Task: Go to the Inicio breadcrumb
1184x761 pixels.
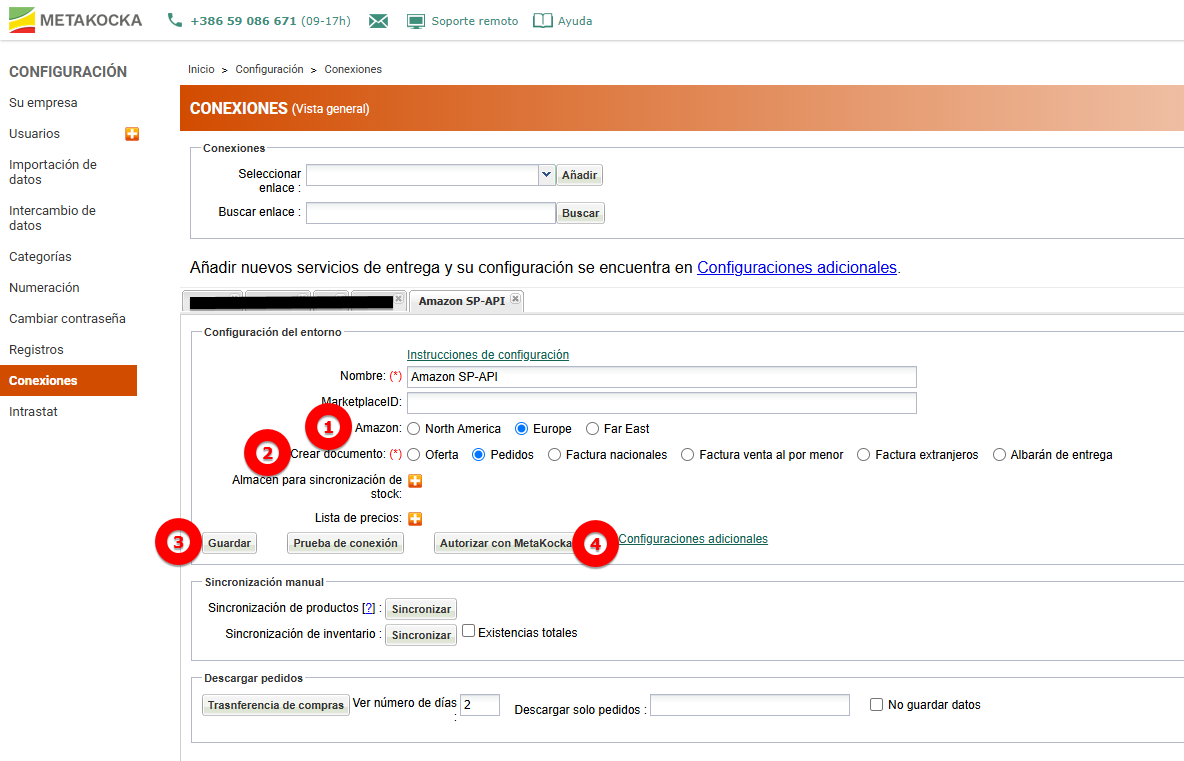Action: pyautogui.click(x=201, y=69)
